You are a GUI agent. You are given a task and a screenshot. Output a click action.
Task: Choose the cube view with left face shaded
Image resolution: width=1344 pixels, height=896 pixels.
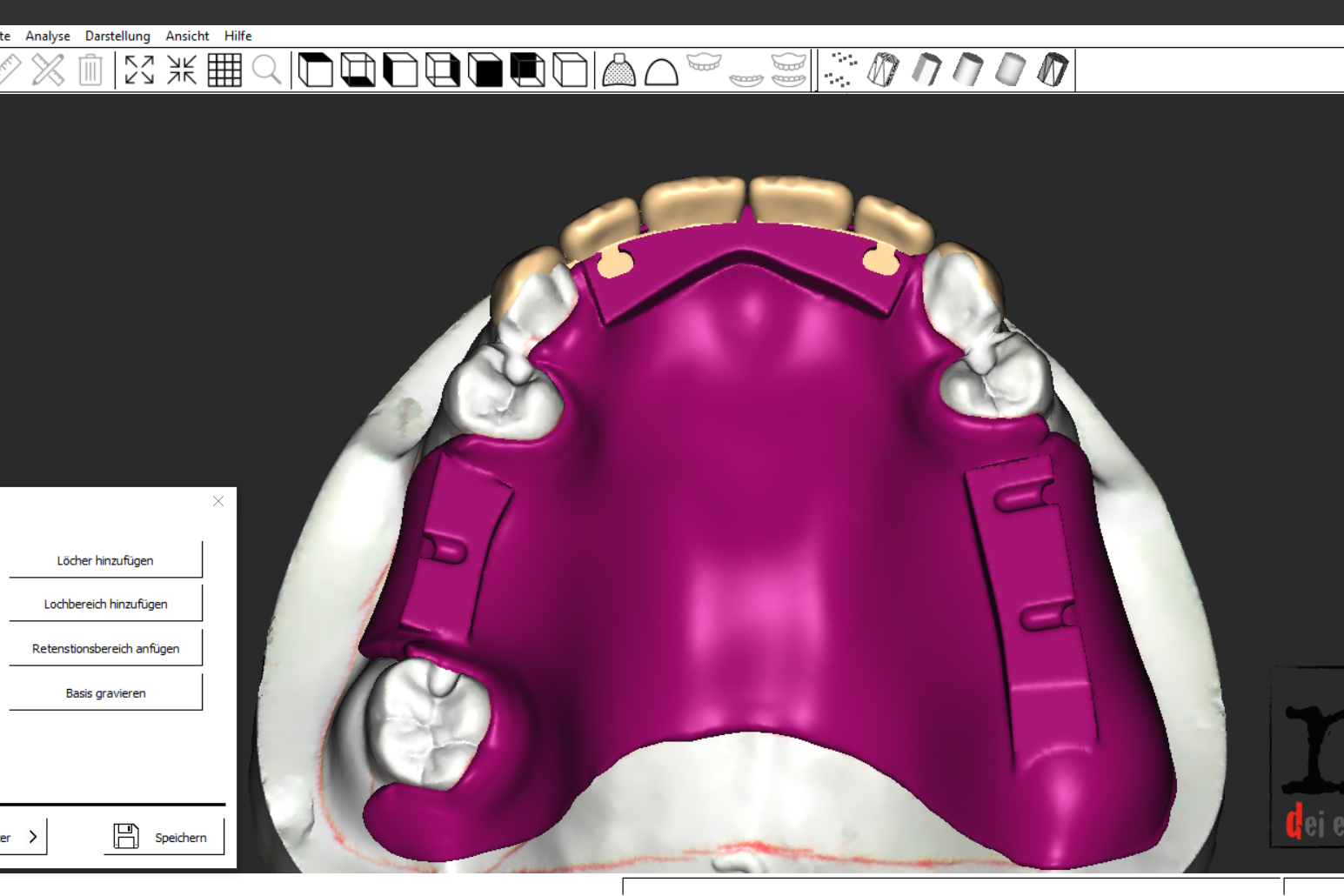coord(400,70)
